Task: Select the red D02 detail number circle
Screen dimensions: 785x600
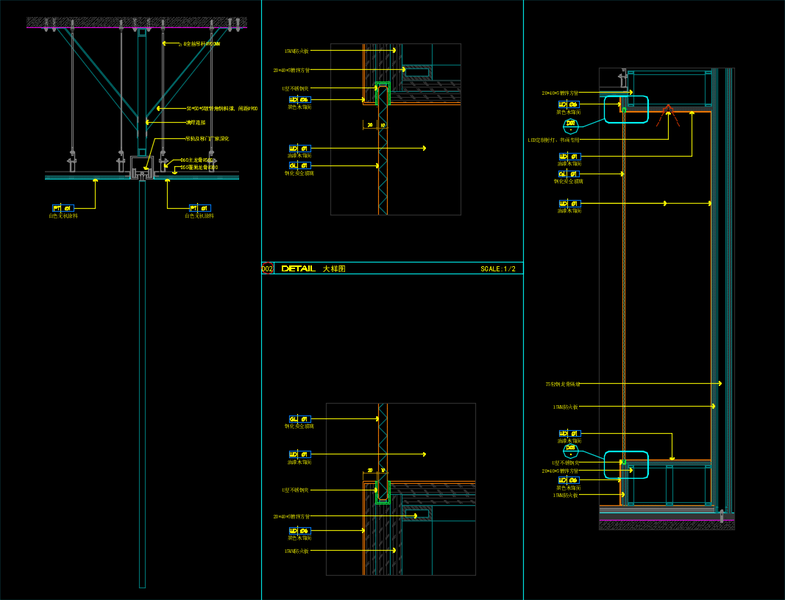Action: pyautogui.click(x=267, y=269)
